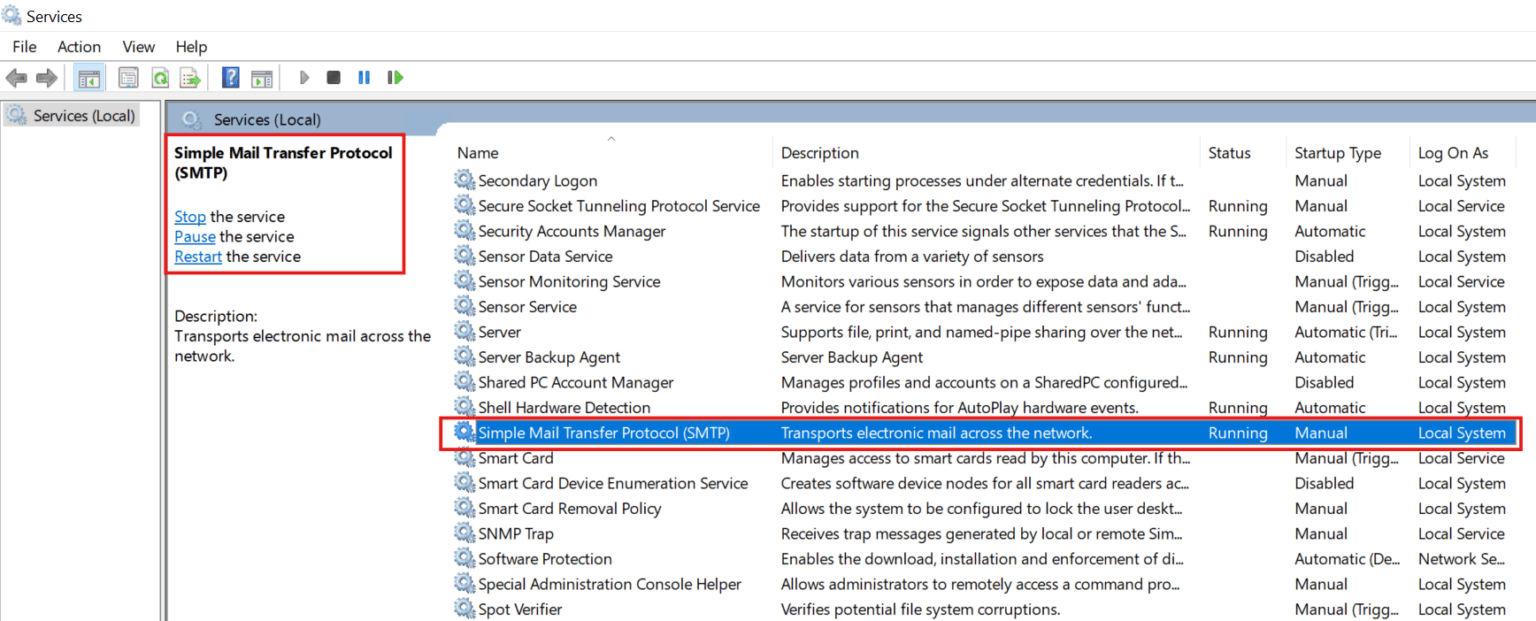Click the gear icon of Software Protection
Screen dimensions: 1536x621
[465, 558]
